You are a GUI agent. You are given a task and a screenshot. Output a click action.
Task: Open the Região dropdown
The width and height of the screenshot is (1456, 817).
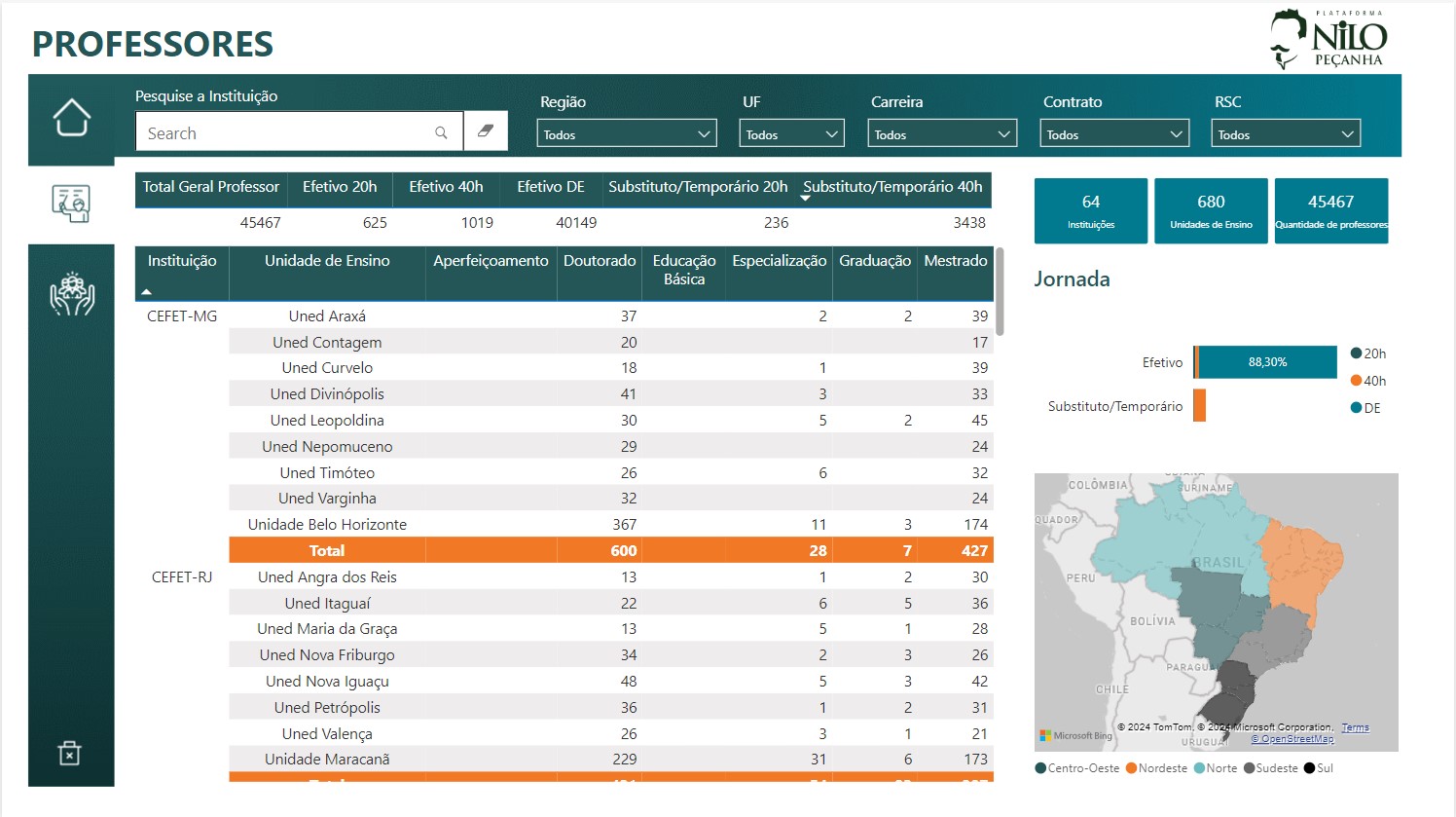point(627,133)
